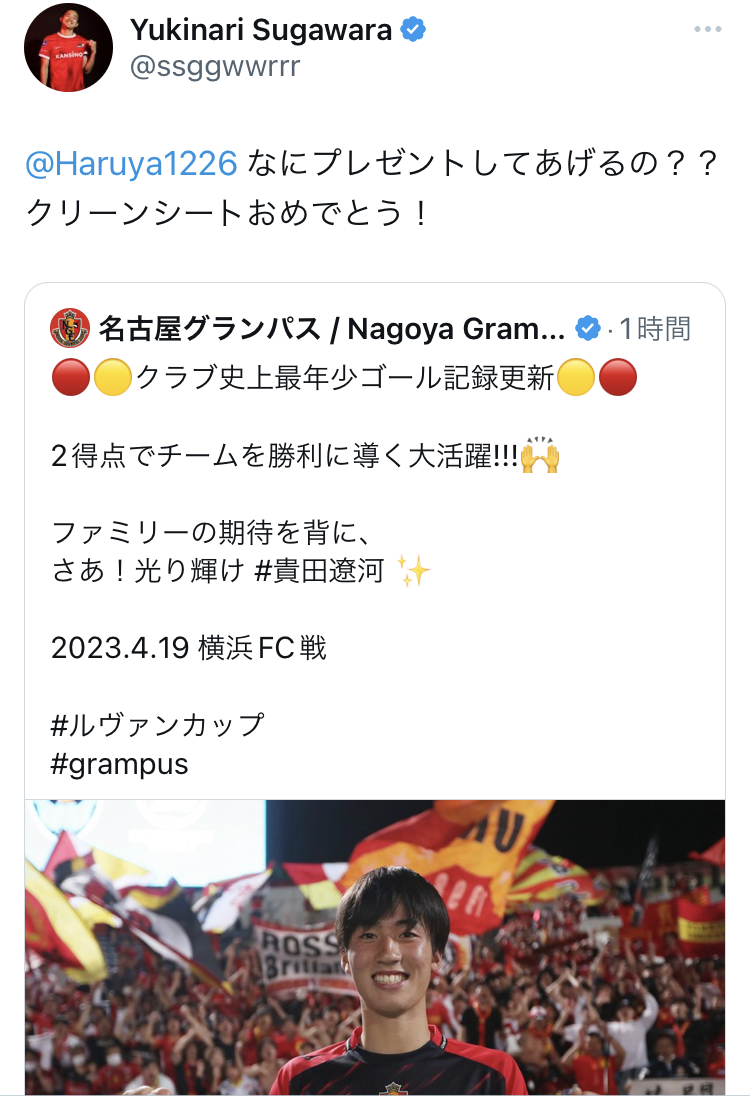Click the raised hands emoji
The image size is (750, 1104).
coord(540,456)
